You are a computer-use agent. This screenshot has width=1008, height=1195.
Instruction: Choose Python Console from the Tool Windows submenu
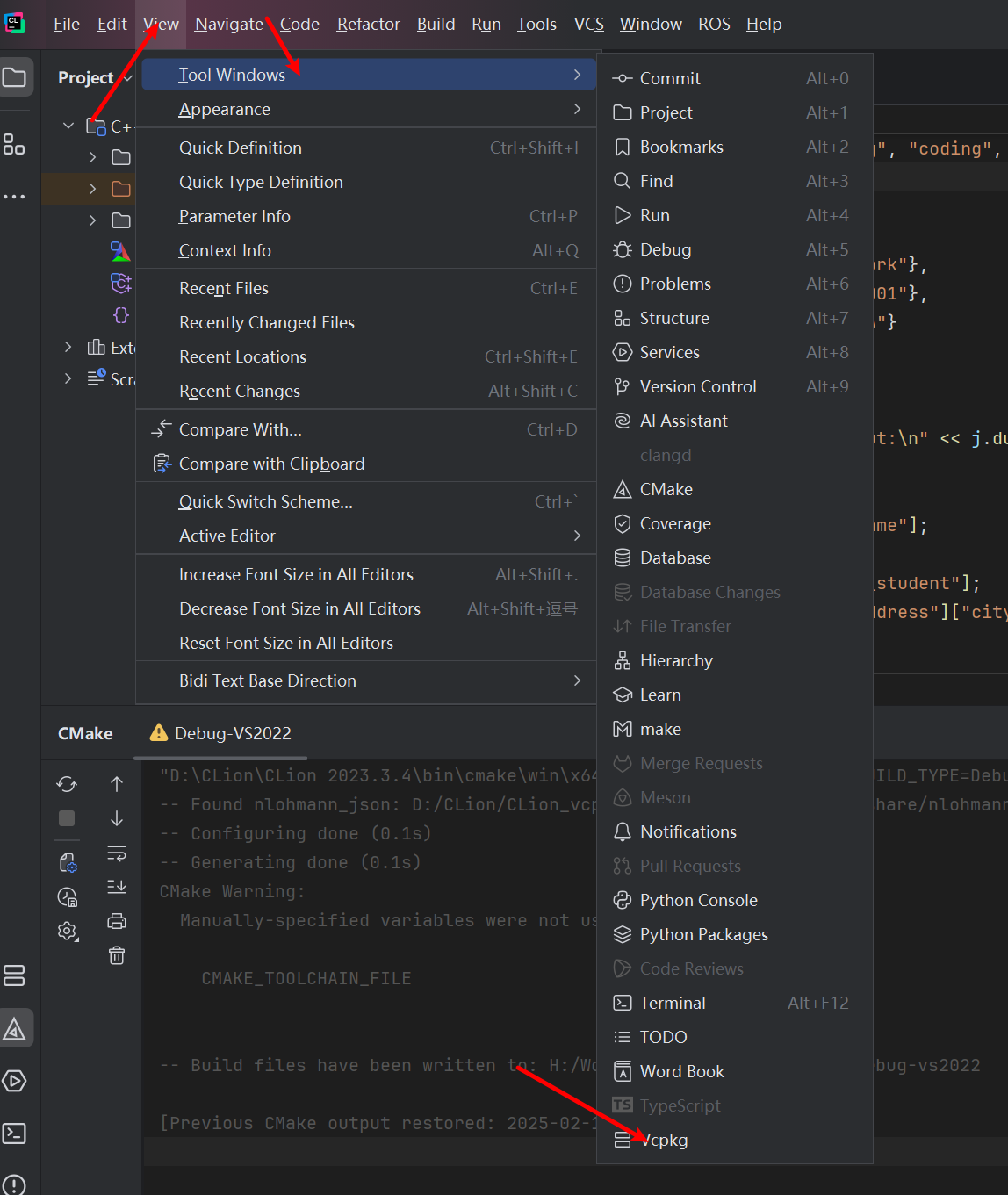coord(698,900)
